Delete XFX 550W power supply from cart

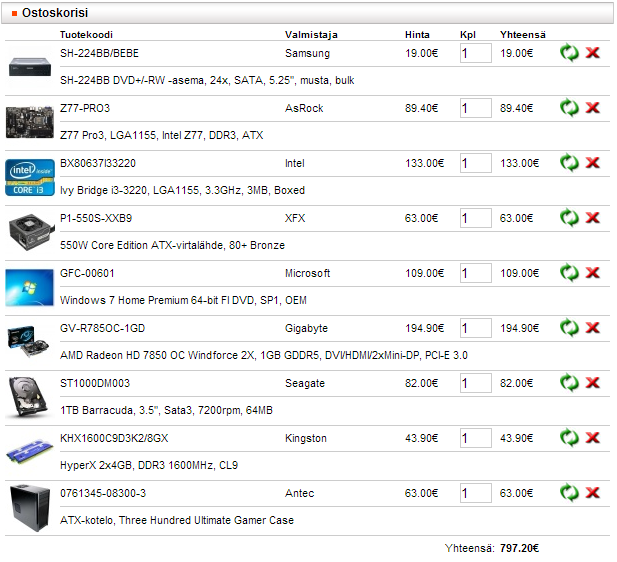click(x=593, y=218)
